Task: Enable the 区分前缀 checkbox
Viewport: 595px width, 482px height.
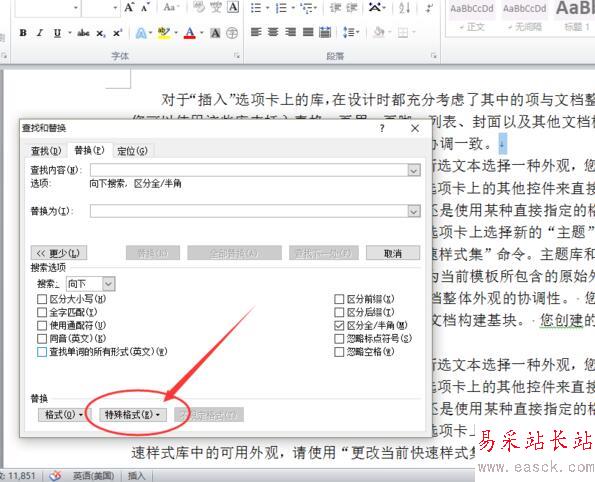Action: (x=339, y=299)
